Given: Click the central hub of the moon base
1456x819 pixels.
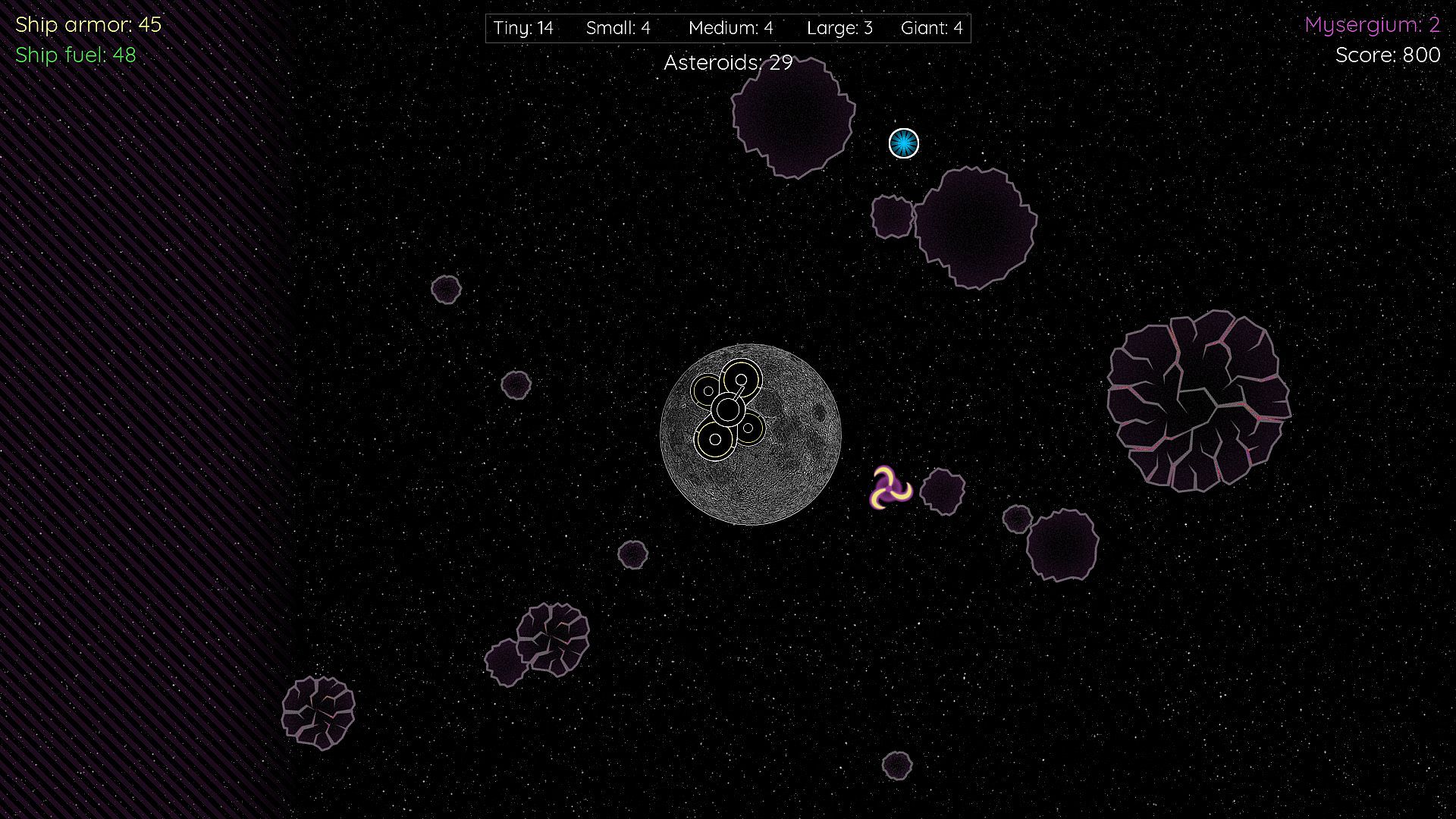Looking at the screenshot, I should coord(728,410).
